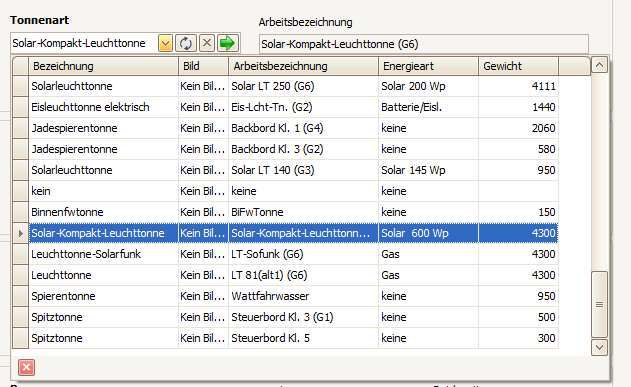631x387 pixels.
Task: Sort by Energieart column header
Action: coord(429,66)
